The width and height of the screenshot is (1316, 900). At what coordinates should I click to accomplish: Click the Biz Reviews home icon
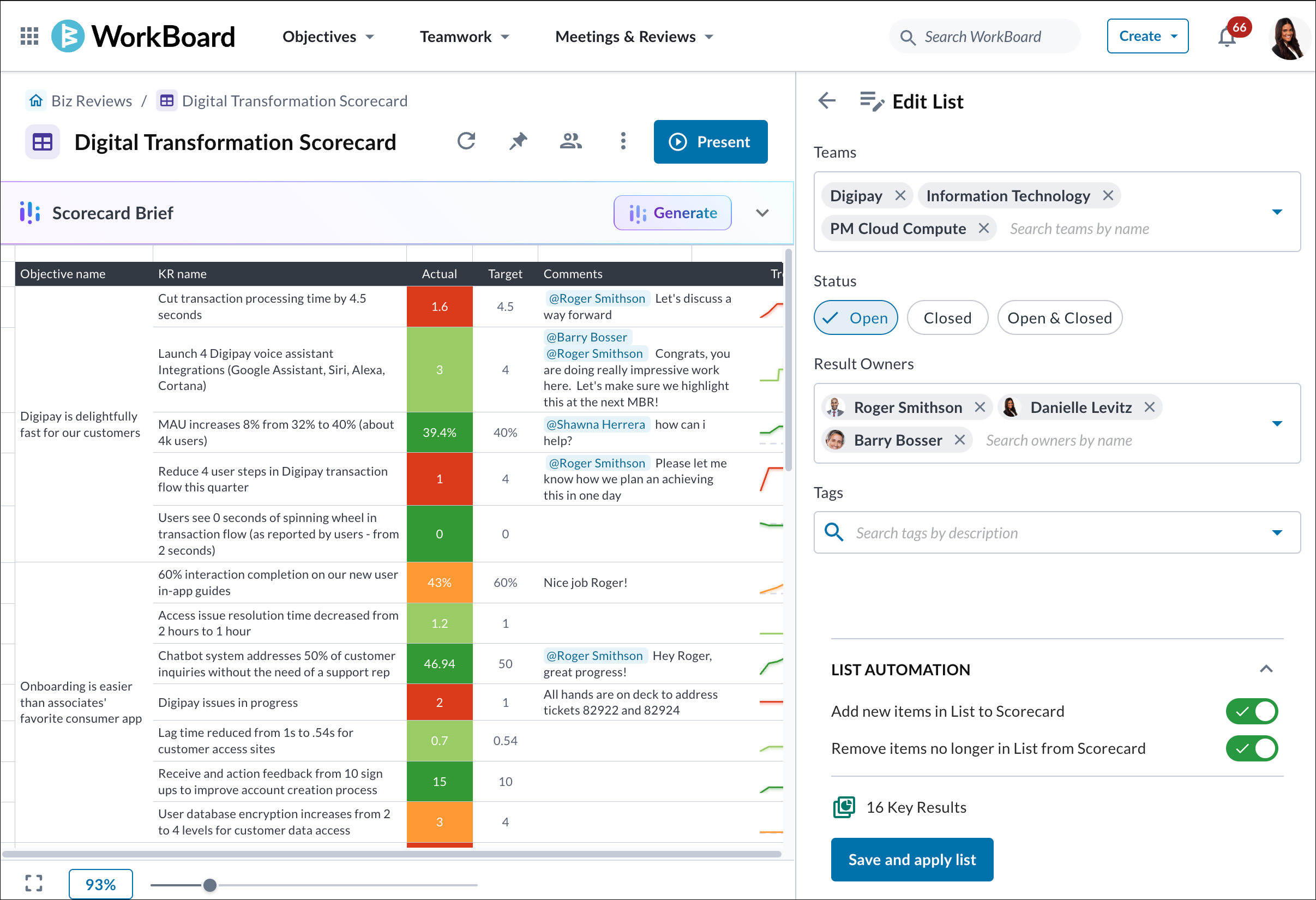tap(36, 101)
